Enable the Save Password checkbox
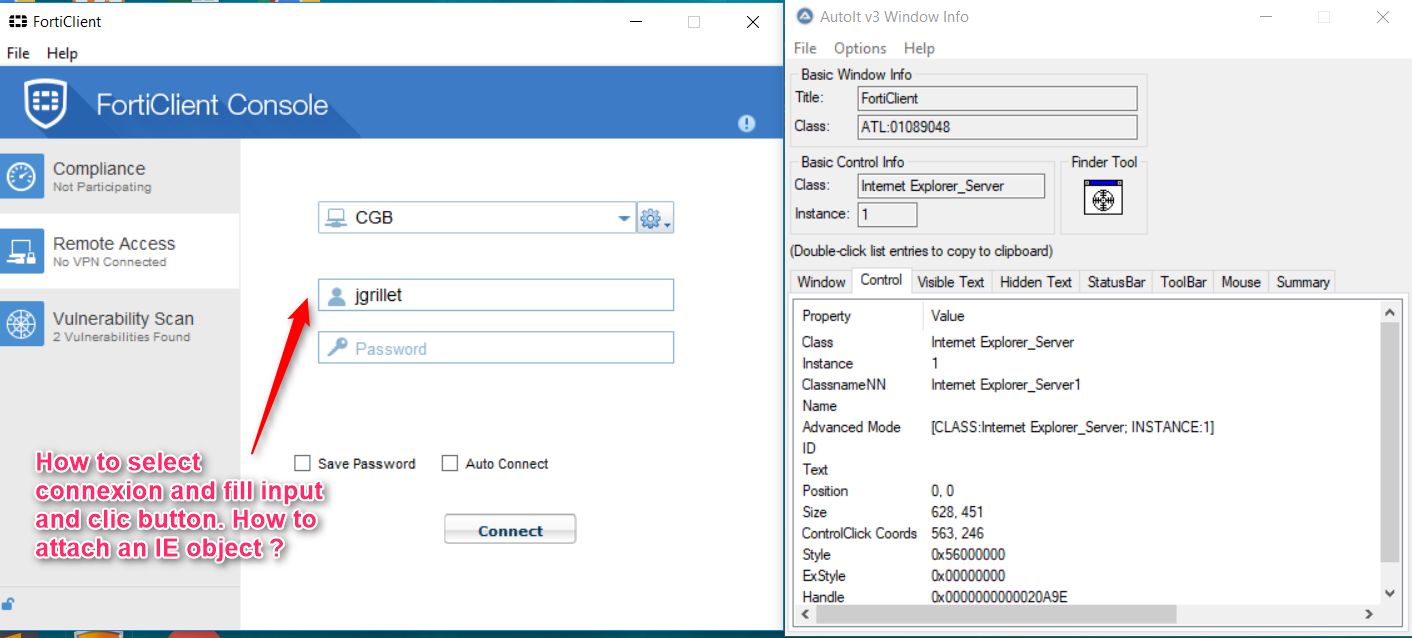This screenshot has width=1412, height=638. tap(302, 463)
